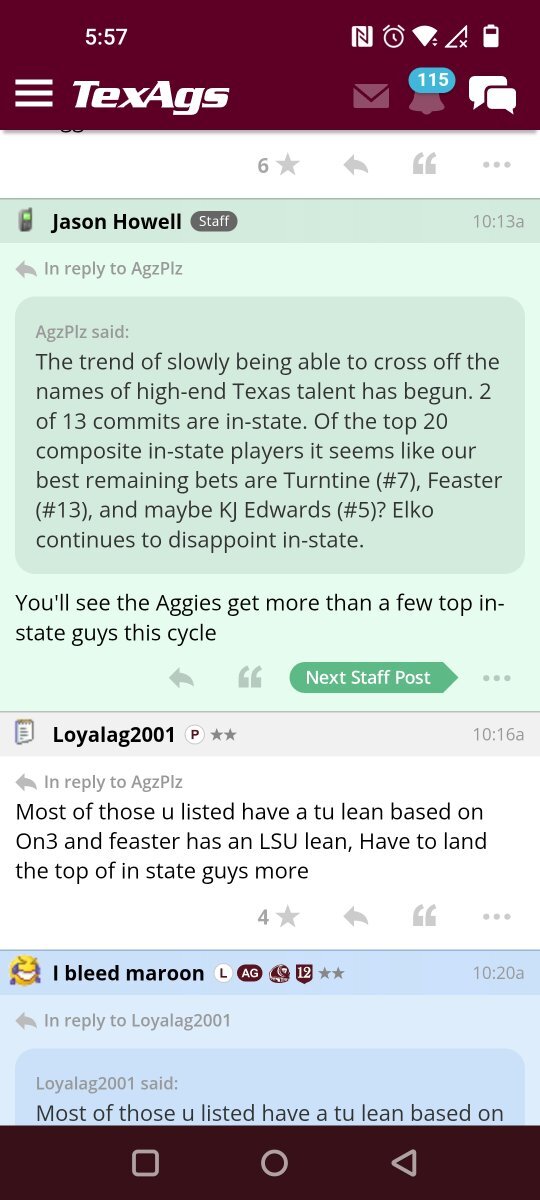This screenshot has height=1200, width=540.
Task: Star Loyalag2001's post with 4 stars
Action: tap(279, 916)
